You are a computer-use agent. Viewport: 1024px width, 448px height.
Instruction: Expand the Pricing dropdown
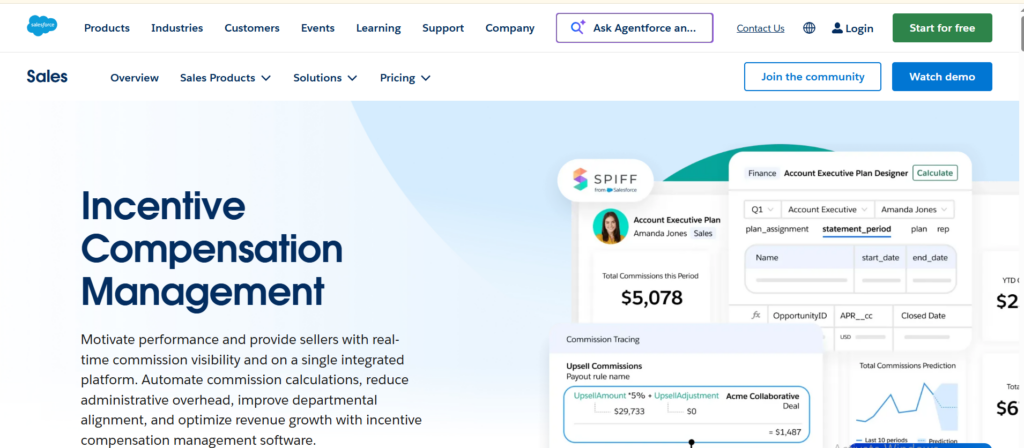tap(405, 78)
